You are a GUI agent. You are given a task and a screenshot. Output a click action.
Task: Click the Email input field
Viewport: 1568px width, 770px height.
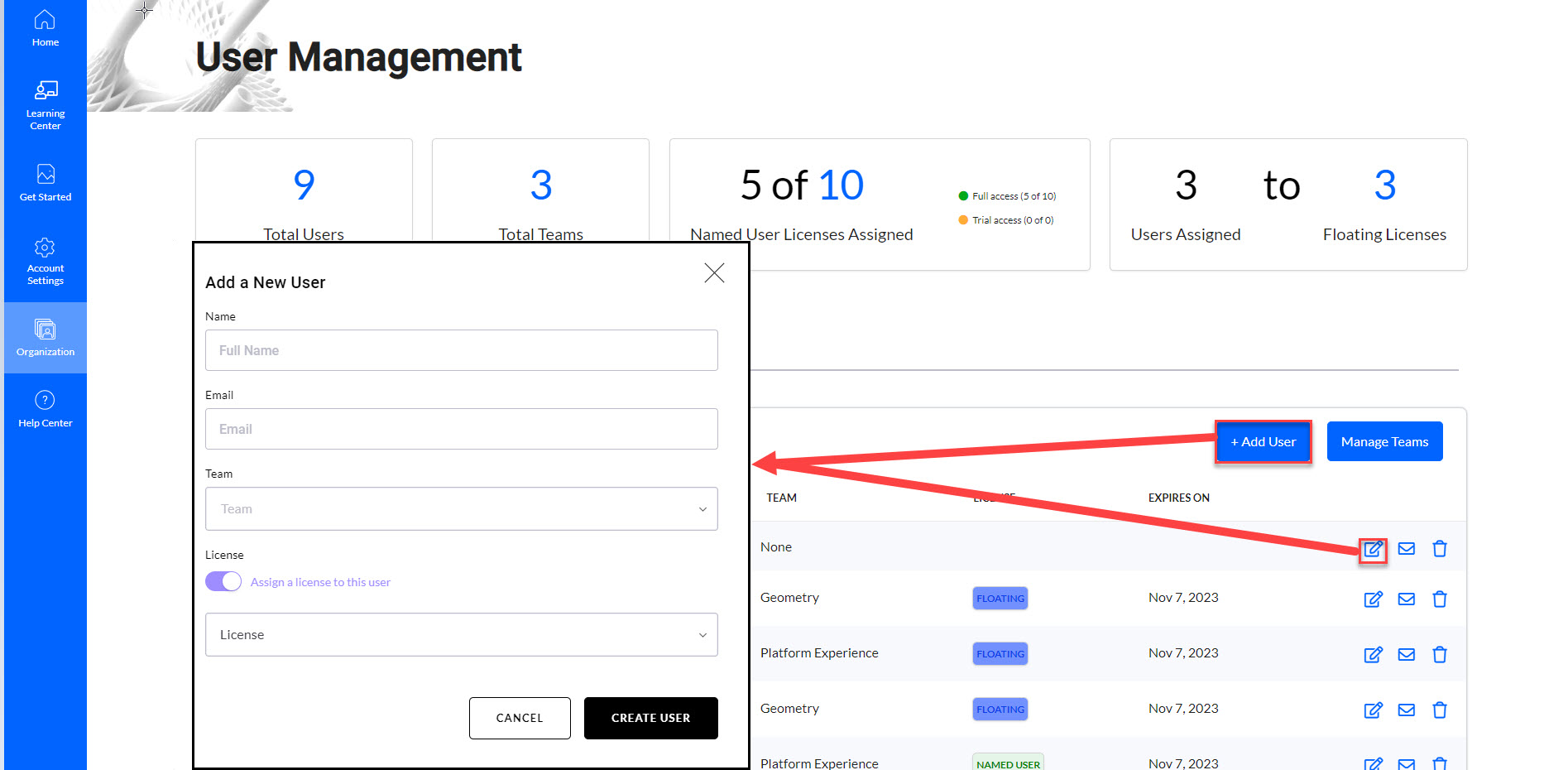[462, 429]
